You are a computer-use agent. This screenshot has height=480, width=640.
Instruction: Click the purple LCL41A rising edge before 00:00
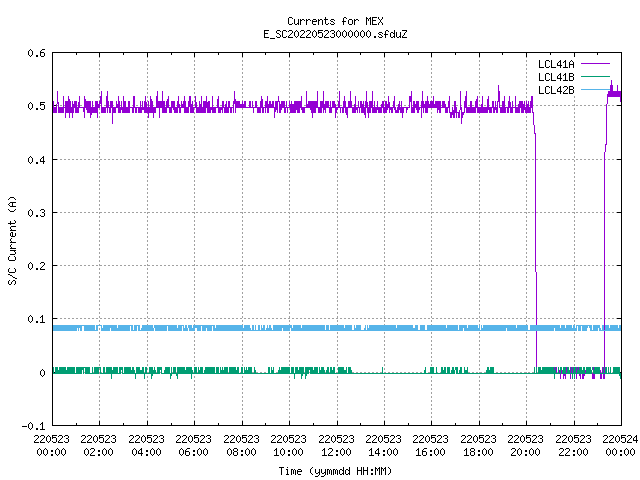click(605, 245)
